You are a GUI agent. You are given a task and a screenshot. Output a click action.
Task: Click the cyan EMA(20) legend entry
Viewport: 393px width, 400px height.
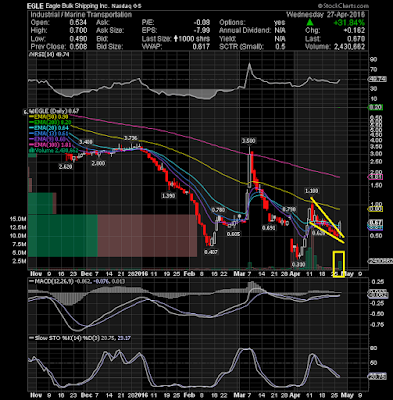[49, 128]
